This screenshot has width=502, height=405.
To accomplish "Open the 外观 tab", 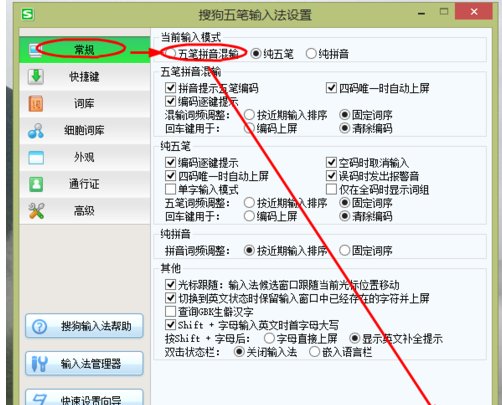I will (85, 157).
